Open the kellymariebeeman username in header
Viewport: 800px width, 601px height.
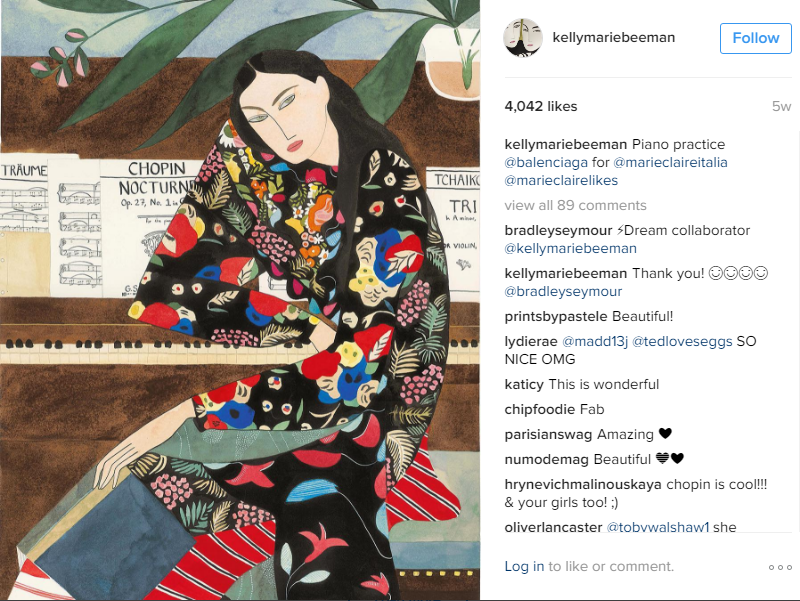613,38
